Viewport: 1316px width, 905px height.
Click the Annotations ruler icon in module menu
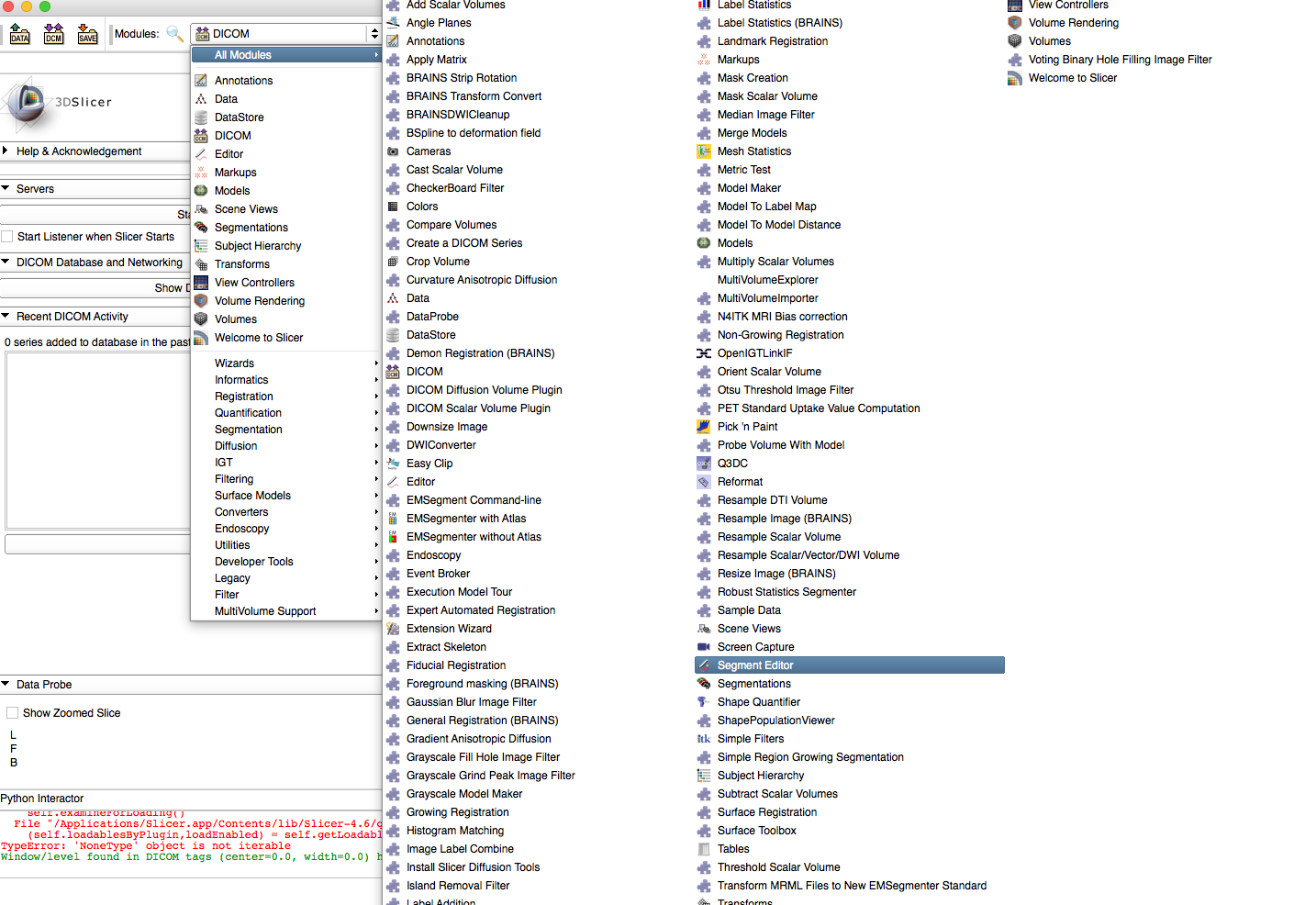click(201, 81)
